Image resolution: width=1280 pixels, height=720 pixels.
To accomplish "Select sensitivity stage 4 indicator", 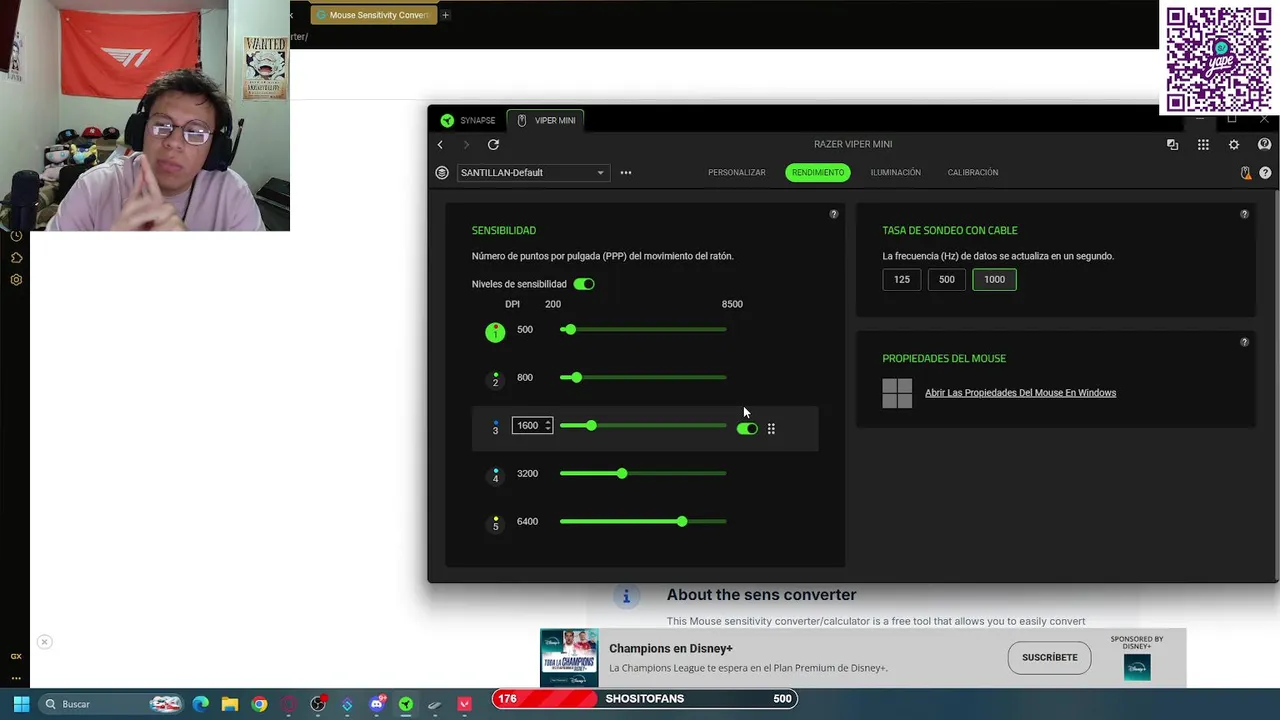I will click(495, 476).
